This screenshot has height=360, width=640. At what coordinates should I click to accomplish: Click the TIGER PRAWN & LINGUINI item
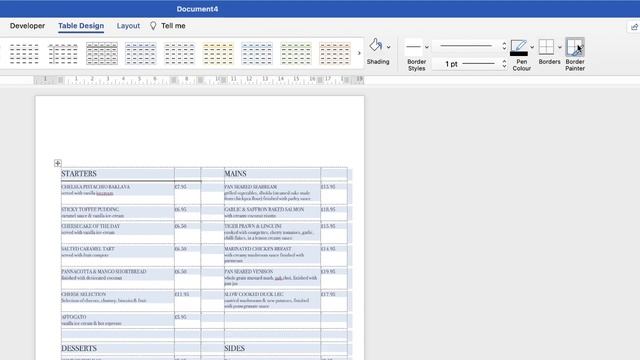click(253, 226)
